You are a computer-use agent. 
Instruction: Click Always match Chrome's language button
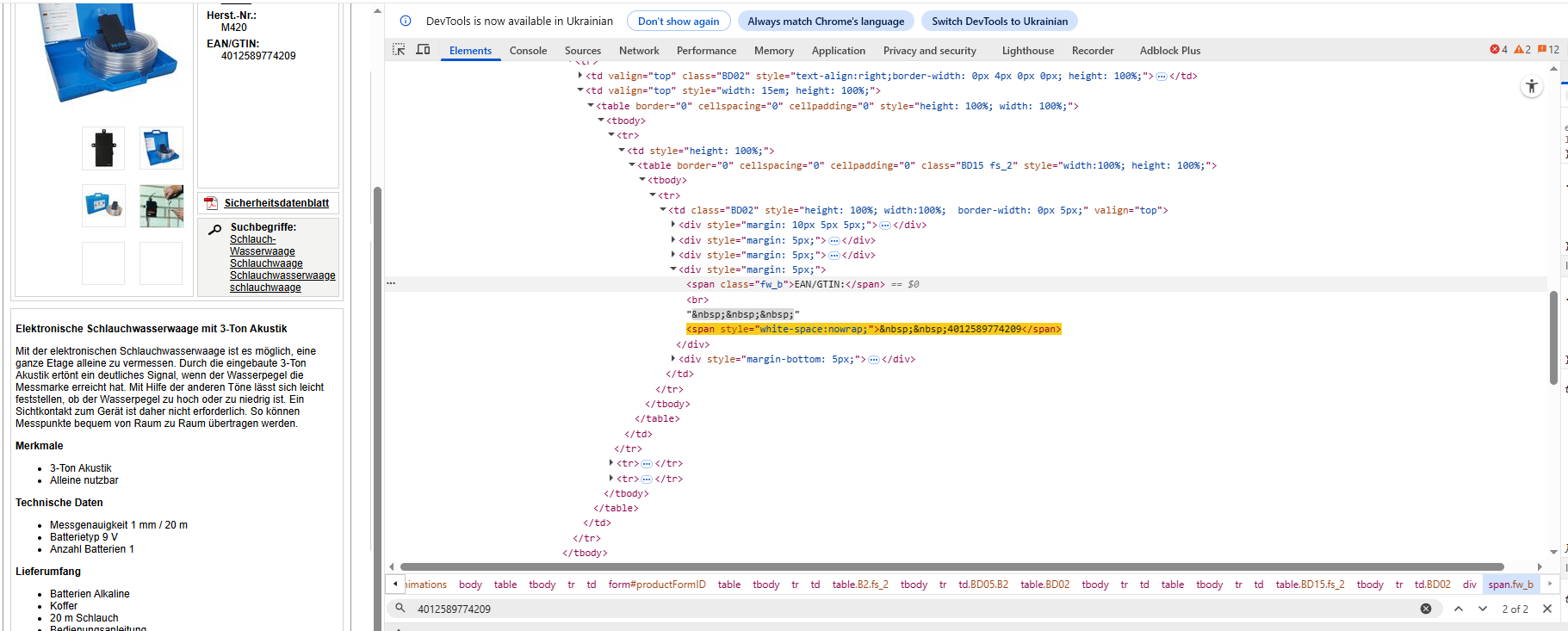(826, 21)
